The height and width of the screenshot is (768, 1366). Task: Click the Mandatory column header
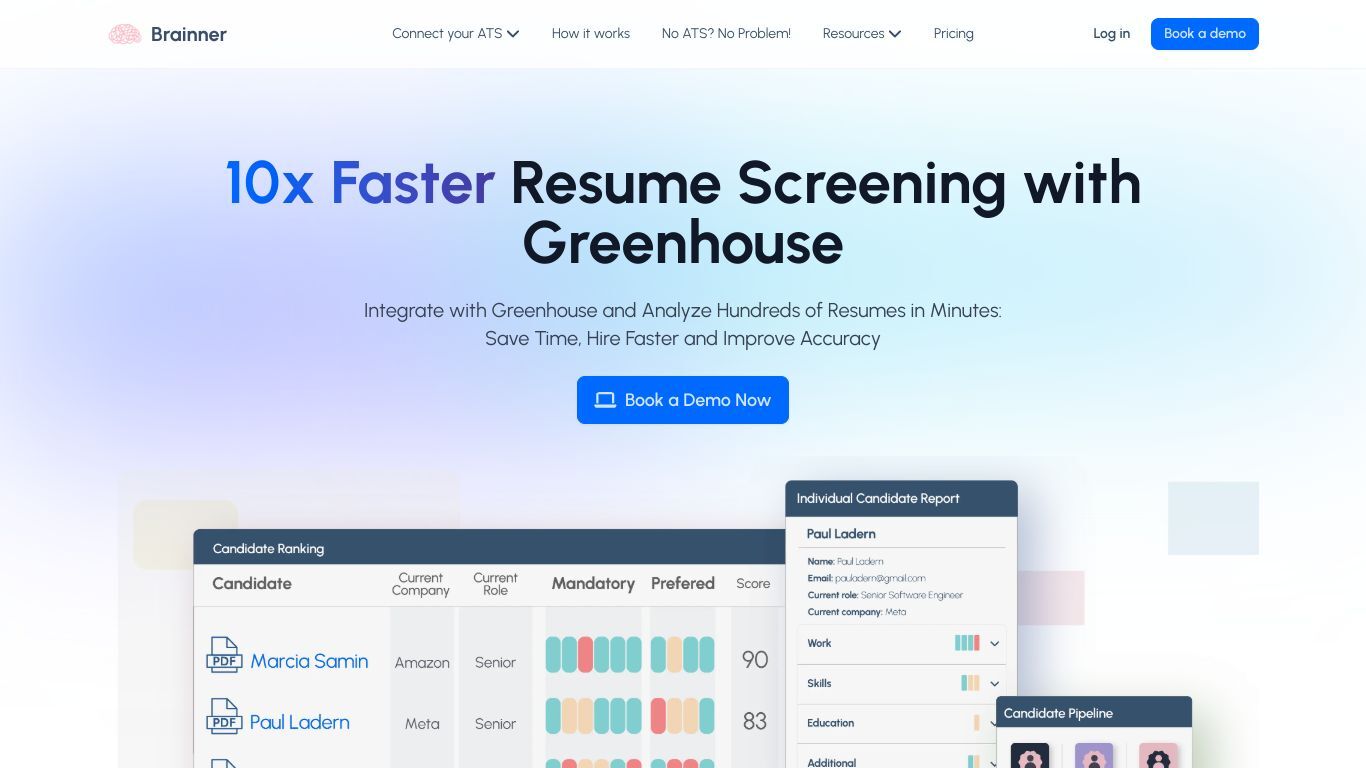tap(593, 583)
